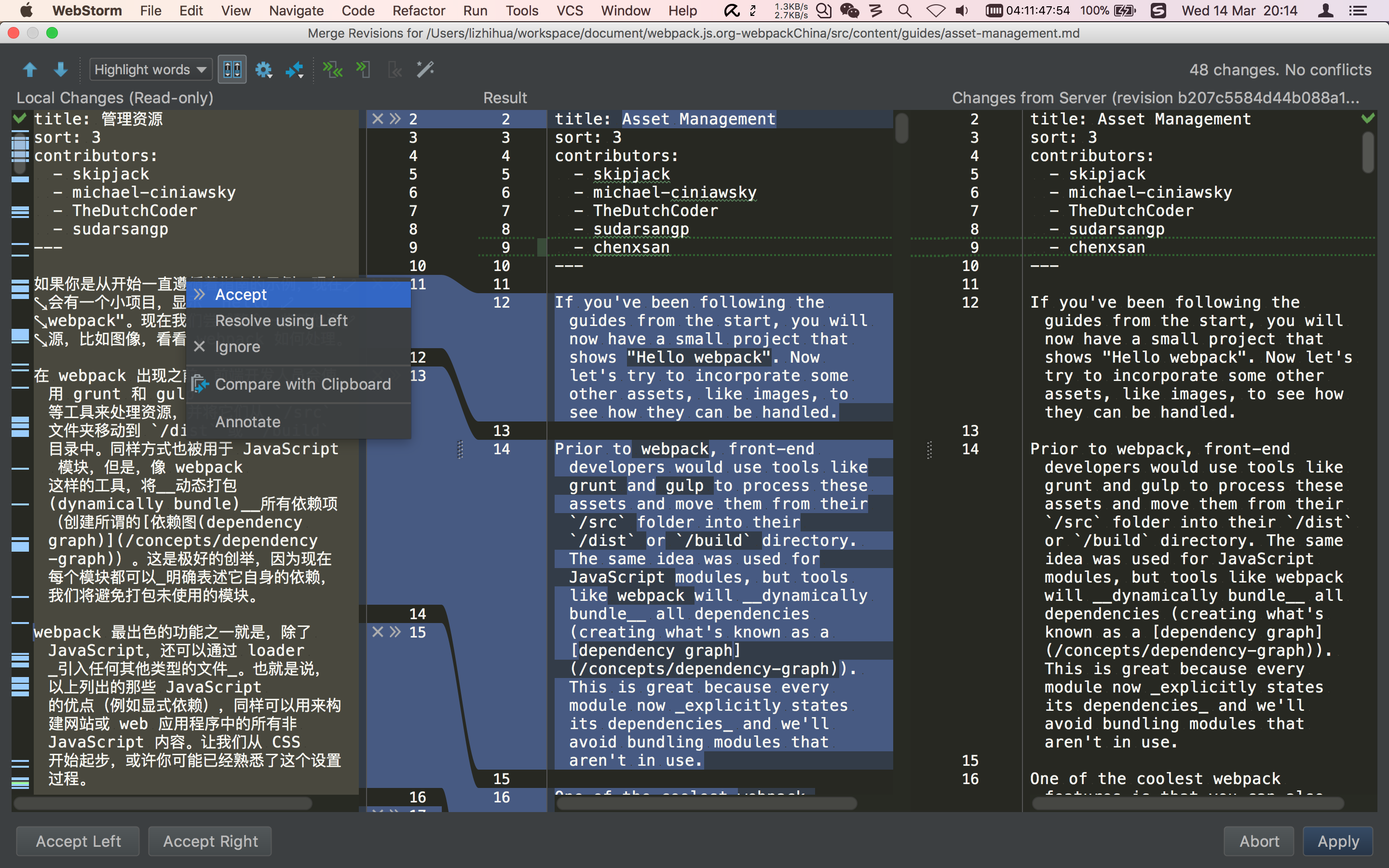Jump to next difference with down arrow
The width and height of the screenshot is (1389, 868).
pyautogui.click(x=60, y=70)
